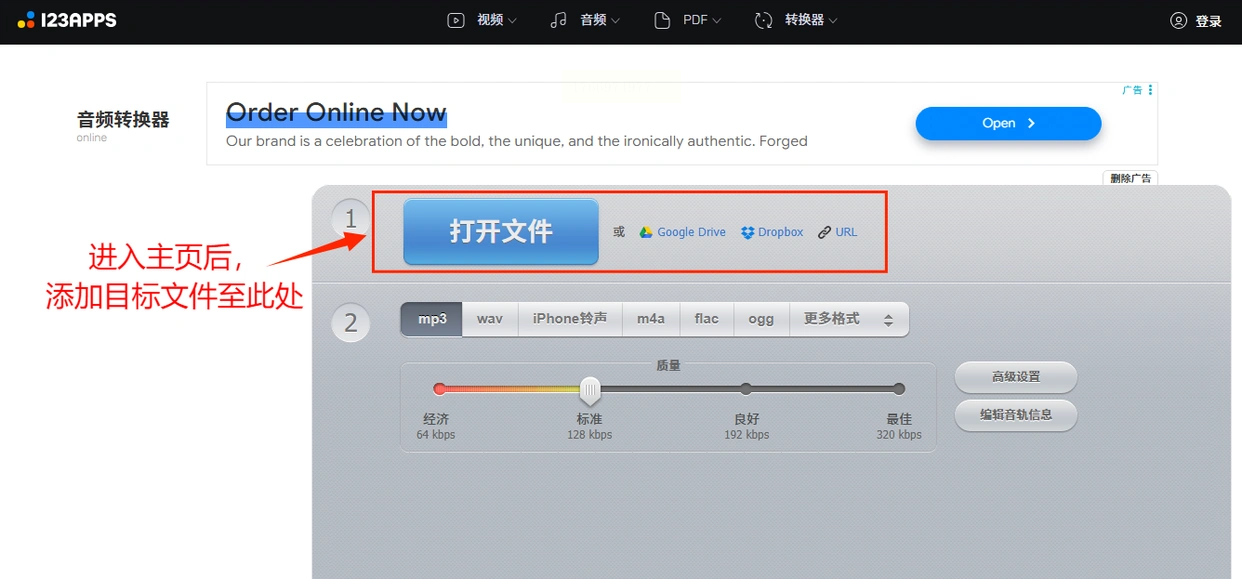Open the 音频 menu
The image size is (1242, 579).
585,20
